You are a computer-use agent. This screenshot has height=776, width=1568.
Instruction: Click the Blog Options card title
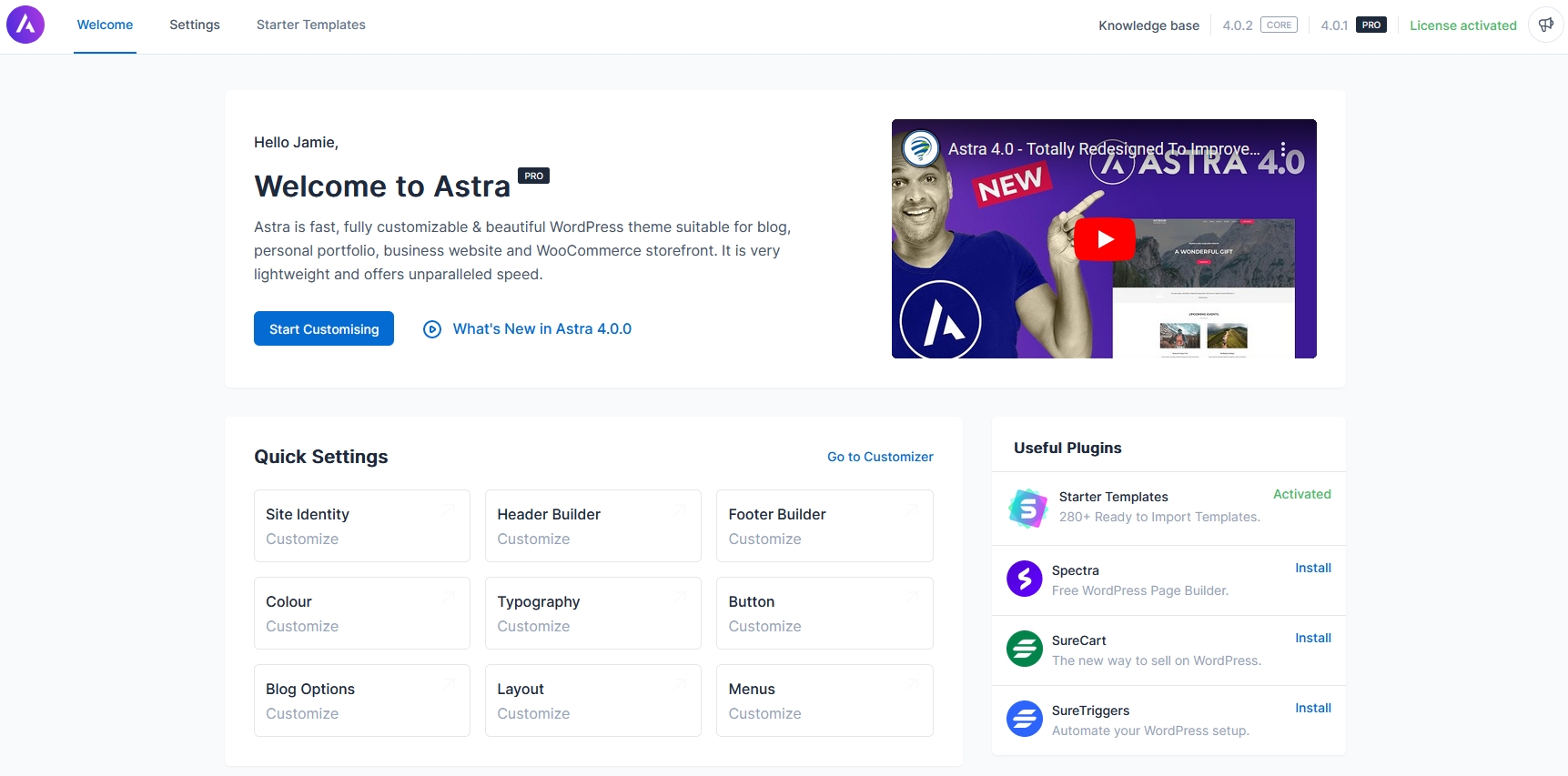[x=310, y=689]
